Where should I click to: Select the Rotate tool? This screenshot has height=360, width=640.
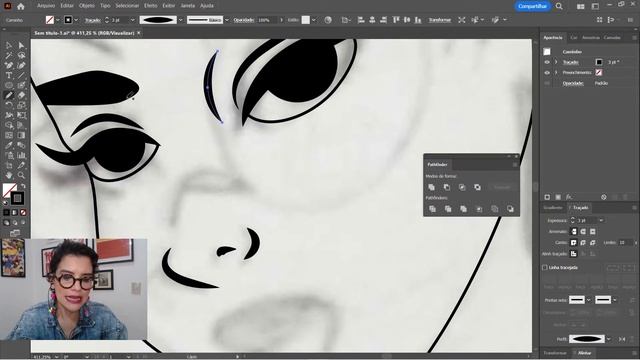[9, 105]
